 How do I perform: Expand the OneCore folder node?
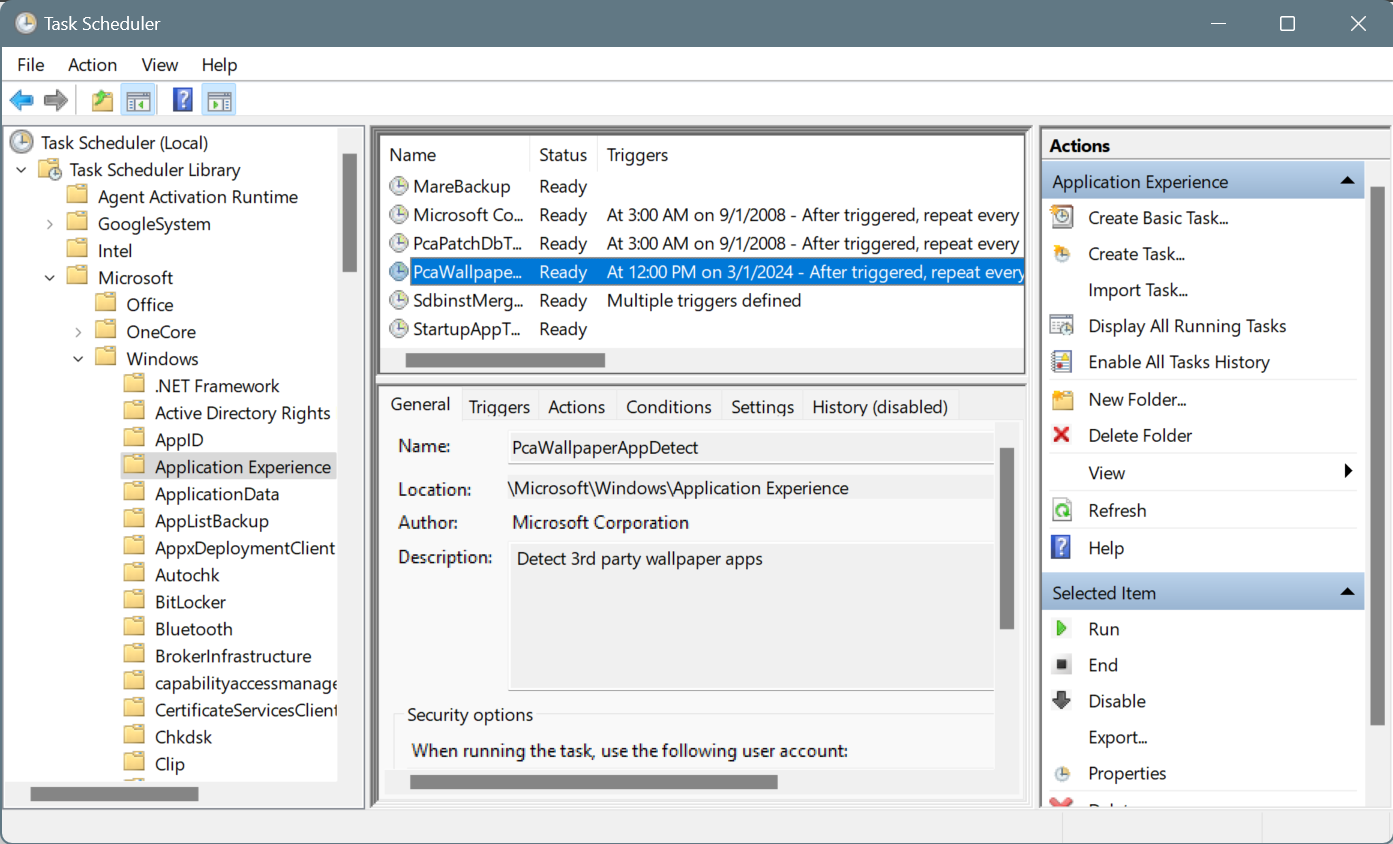79,332
